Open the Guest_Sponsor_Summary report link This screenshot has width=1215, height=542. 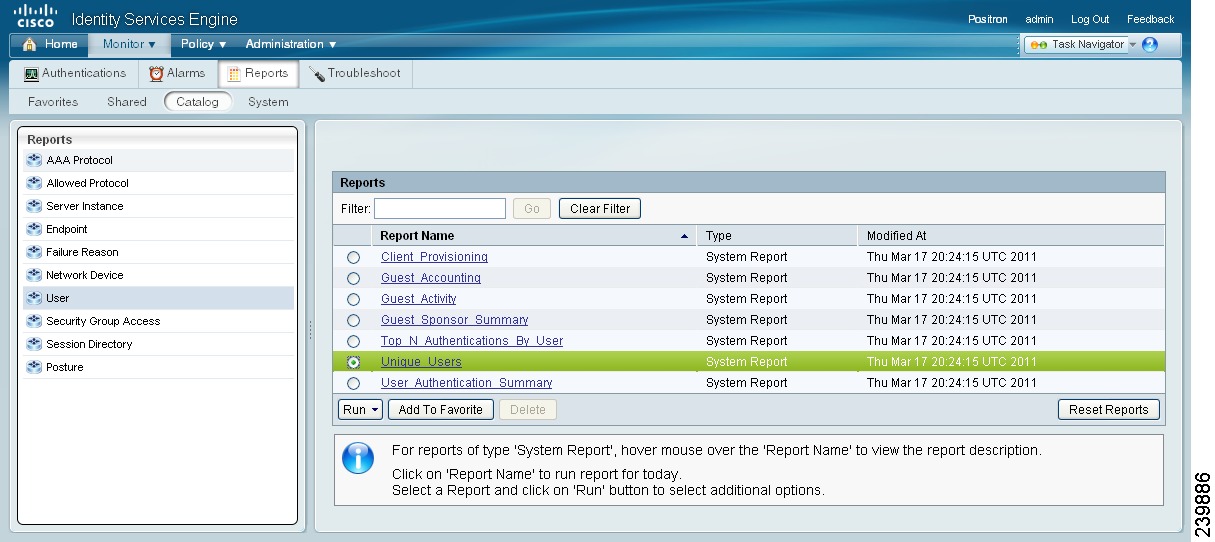pyautogui.click(x=454, y=320)
